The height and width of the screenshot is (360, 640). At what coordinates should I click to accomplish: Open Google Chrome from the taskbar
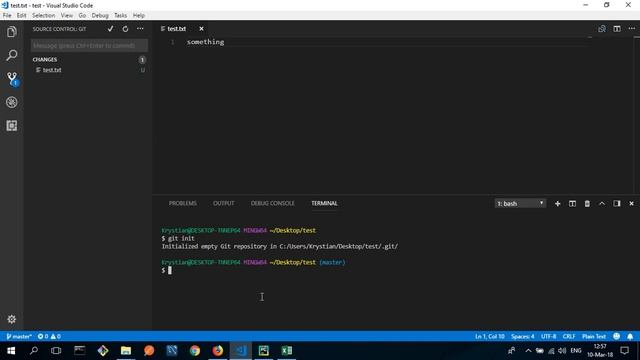coord(195,350)
